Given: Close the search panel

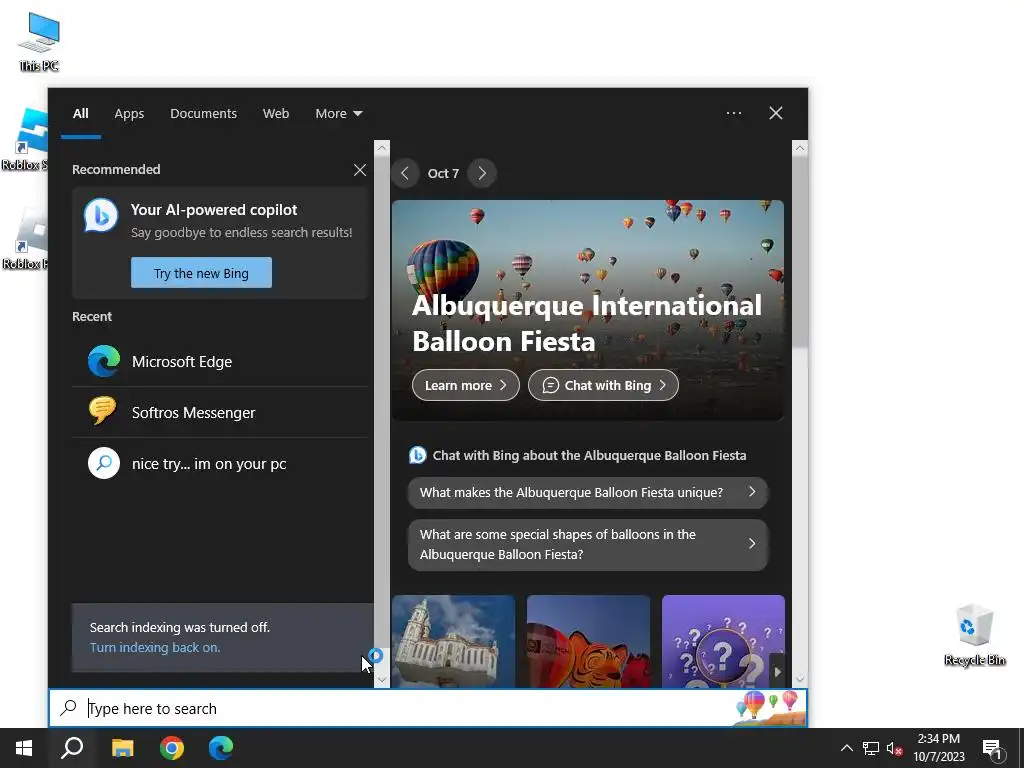Looking at the screenshot, I should tap(776, 113).
